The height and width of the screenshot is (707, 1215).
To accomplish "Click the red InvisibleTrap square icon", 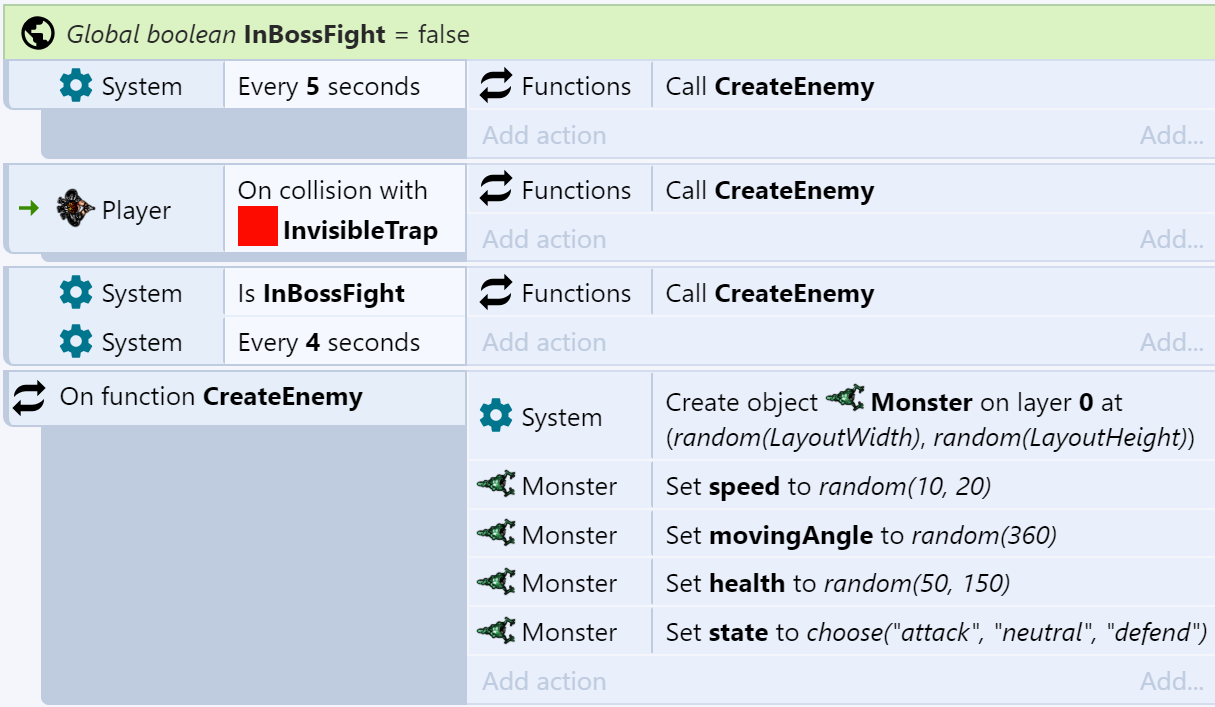I will pos(257,227).
